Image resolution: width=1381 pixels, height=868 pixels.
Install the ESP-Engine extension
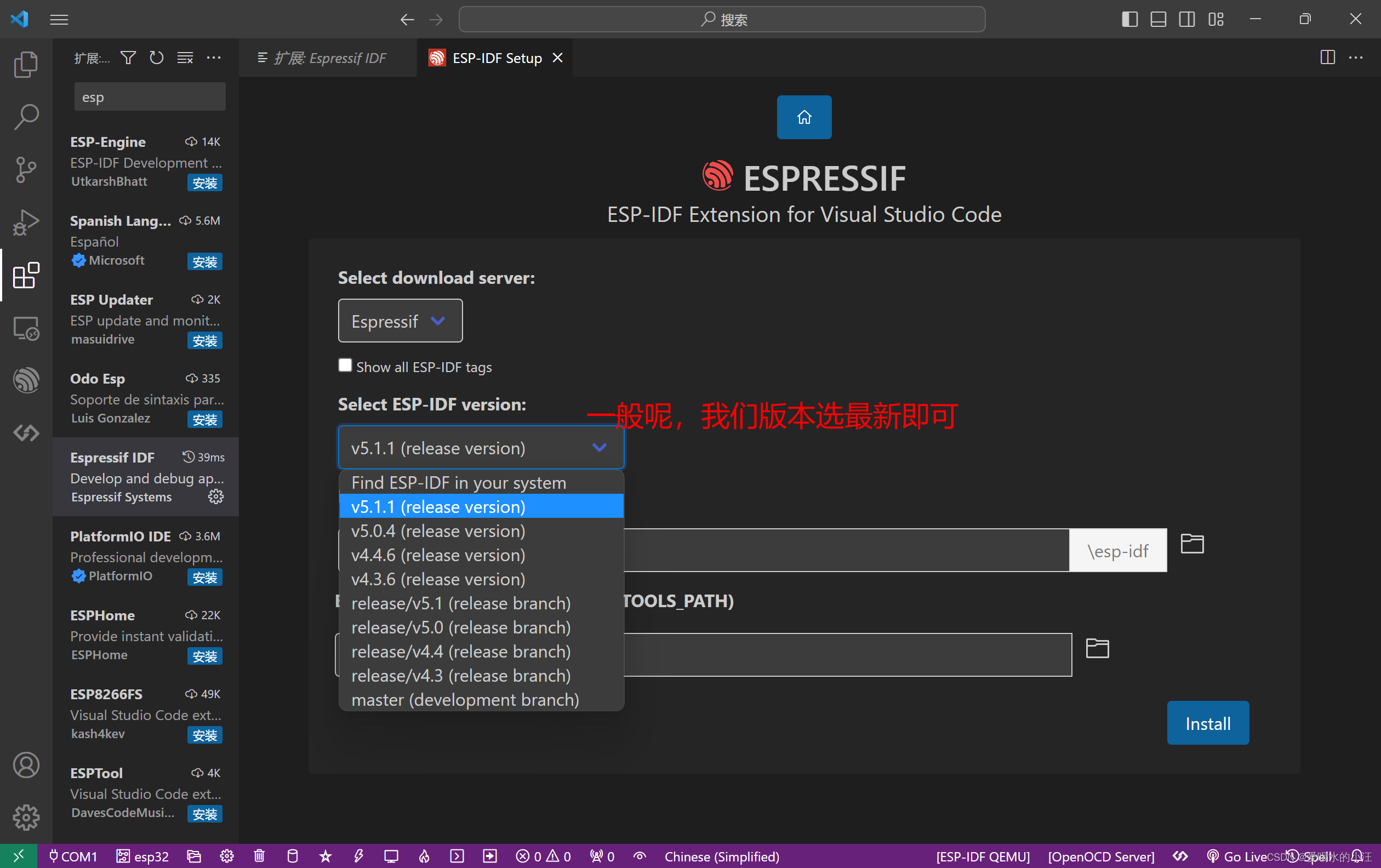point(205,183)
